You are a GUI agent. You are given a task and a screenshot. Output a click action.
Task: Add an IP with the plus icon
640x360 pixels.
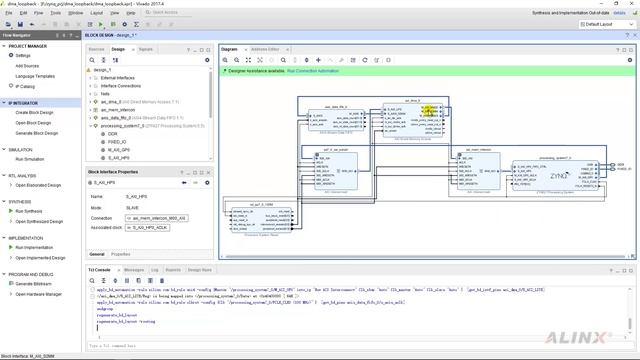coord(318,60)
